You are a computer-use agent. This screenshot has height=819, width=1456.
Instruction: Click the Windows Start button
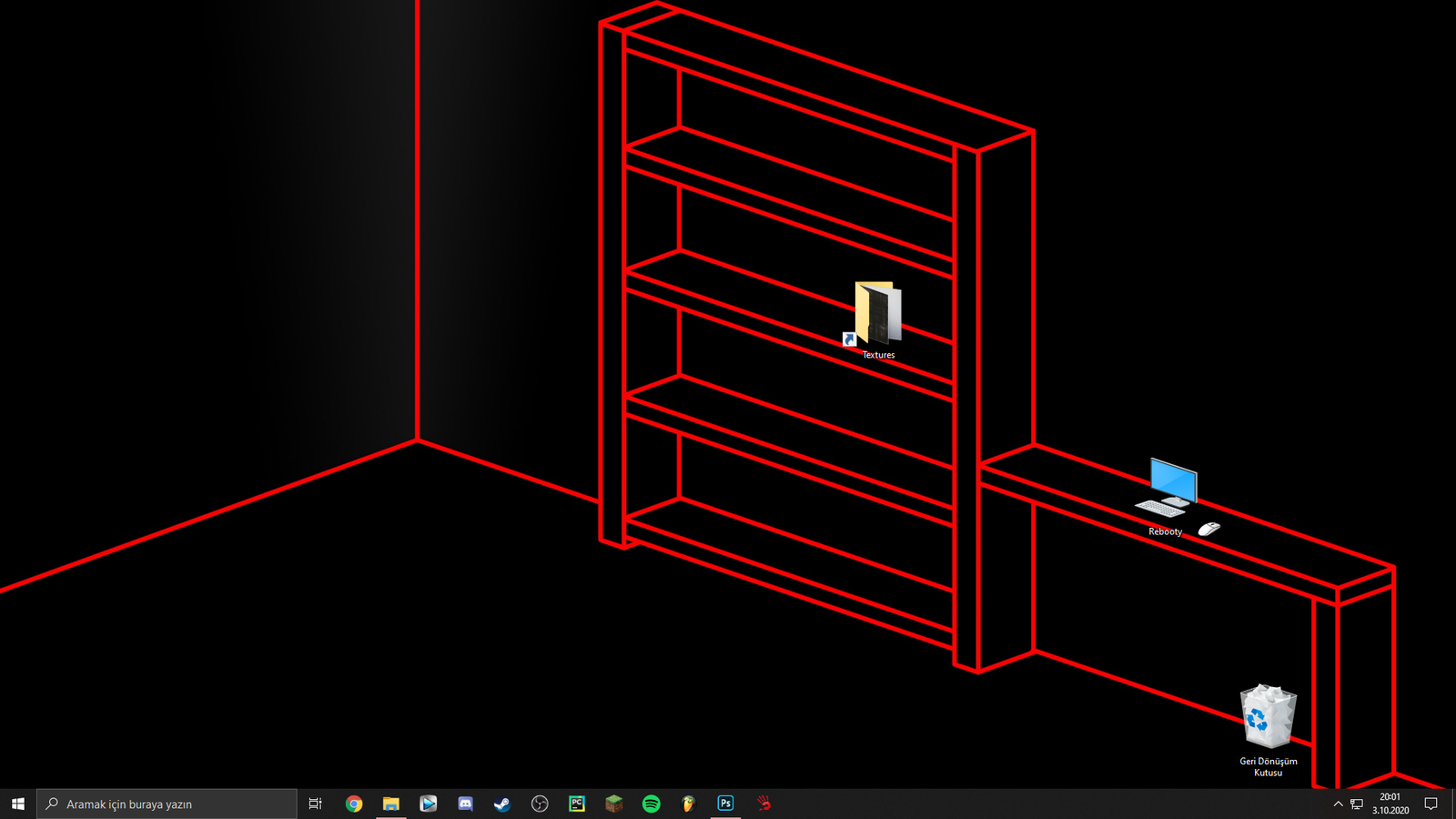18,804
